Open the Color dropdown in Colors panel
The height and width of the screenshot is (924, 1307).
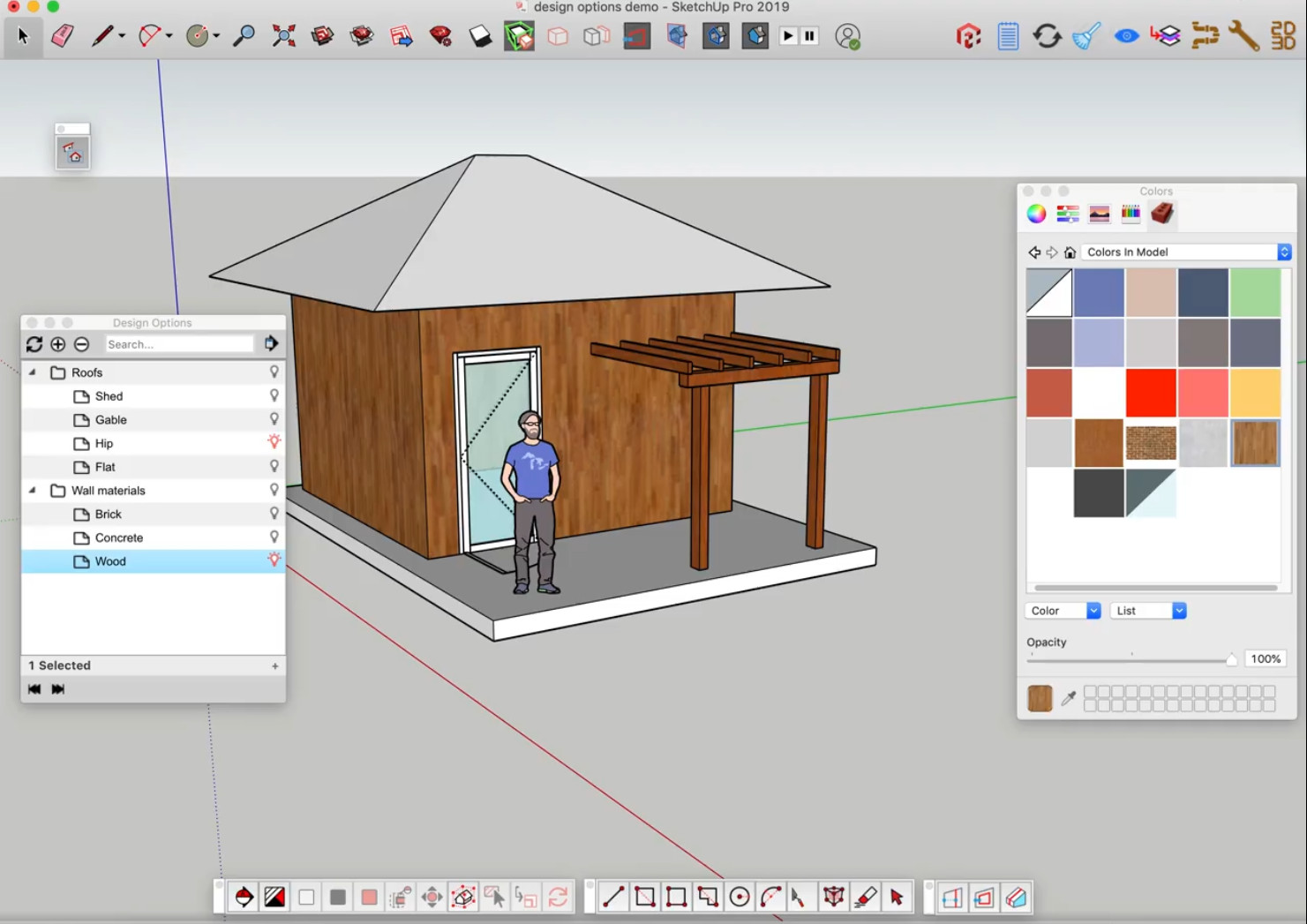(x=1063, y=611)
